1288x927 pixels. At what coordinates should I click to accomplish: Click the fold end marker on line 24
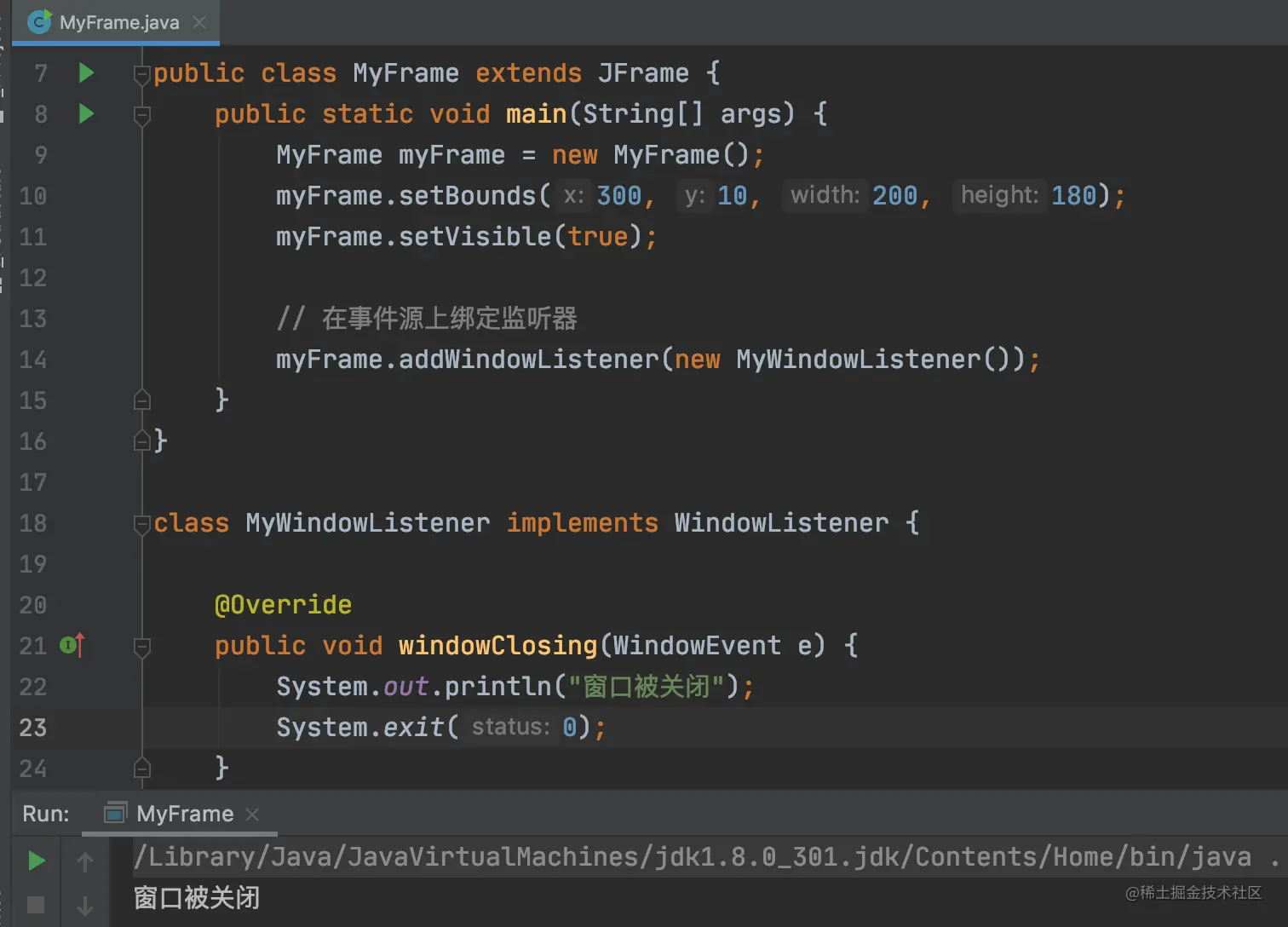(142, 768)
